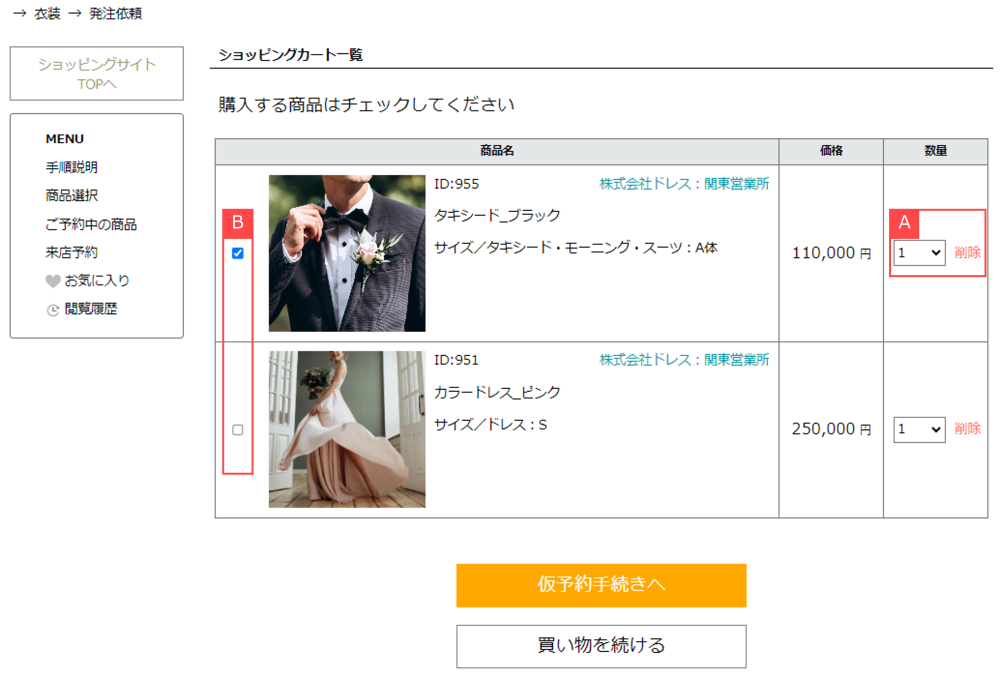The image size is (1000, 679).
Task: Click 削除 next to the tuxedo quantity
Action: pos(966,253)
